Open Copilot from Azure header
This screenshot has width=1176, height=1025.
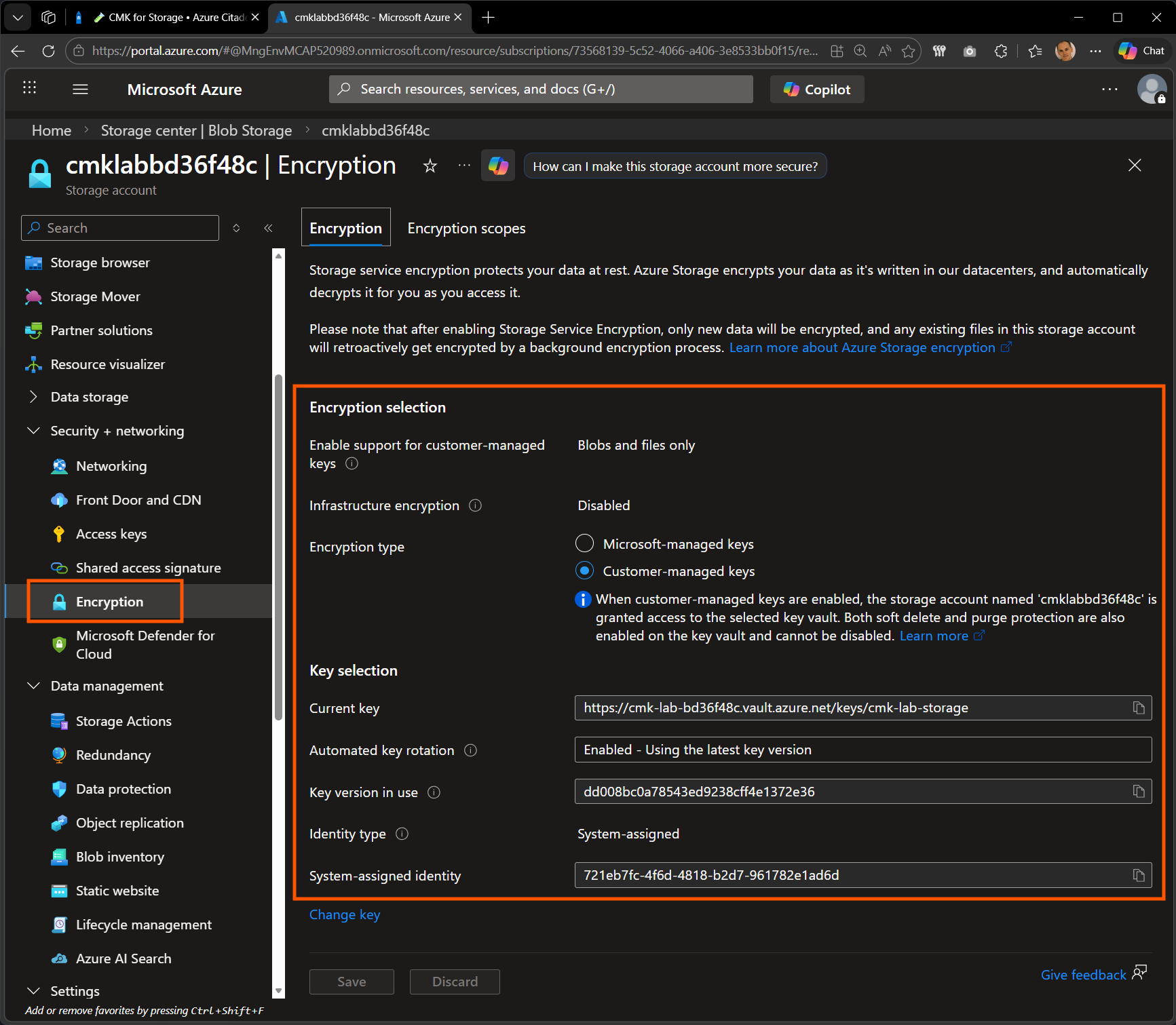pyautogui.click(x=817, y=90)
